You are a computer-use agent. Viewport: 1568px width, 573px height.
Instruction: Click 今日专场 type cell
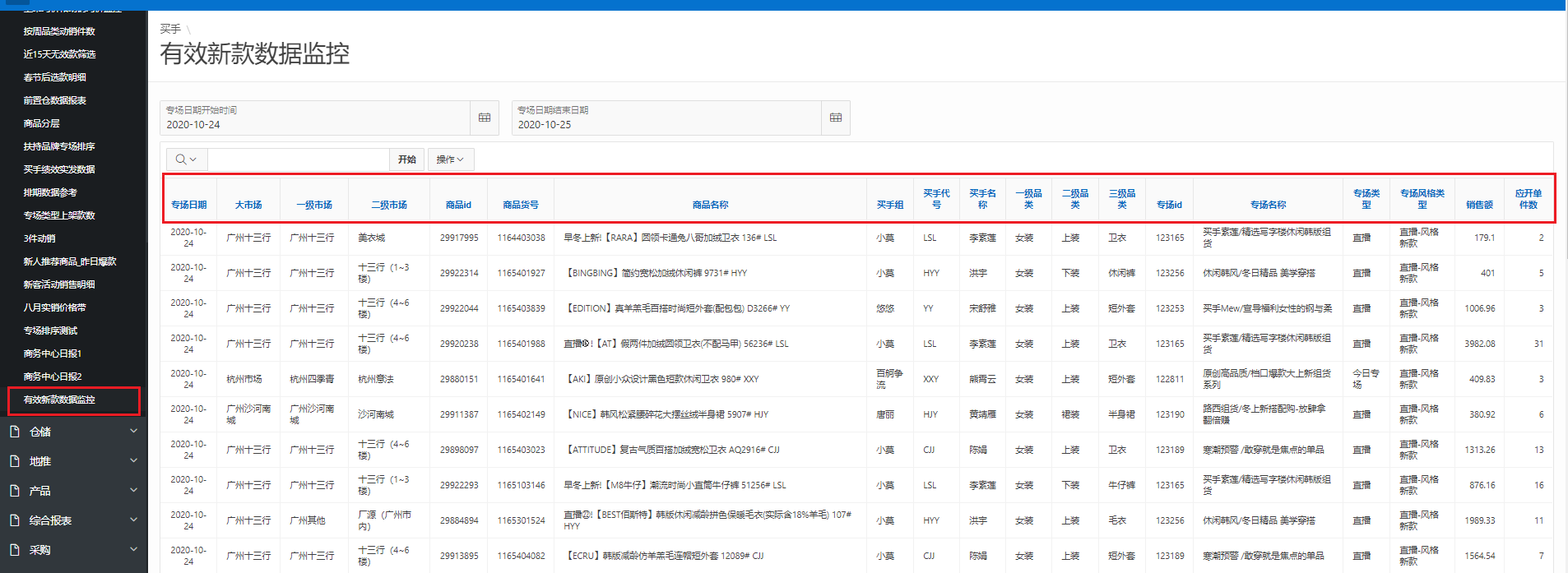(x=1366, y=379)
